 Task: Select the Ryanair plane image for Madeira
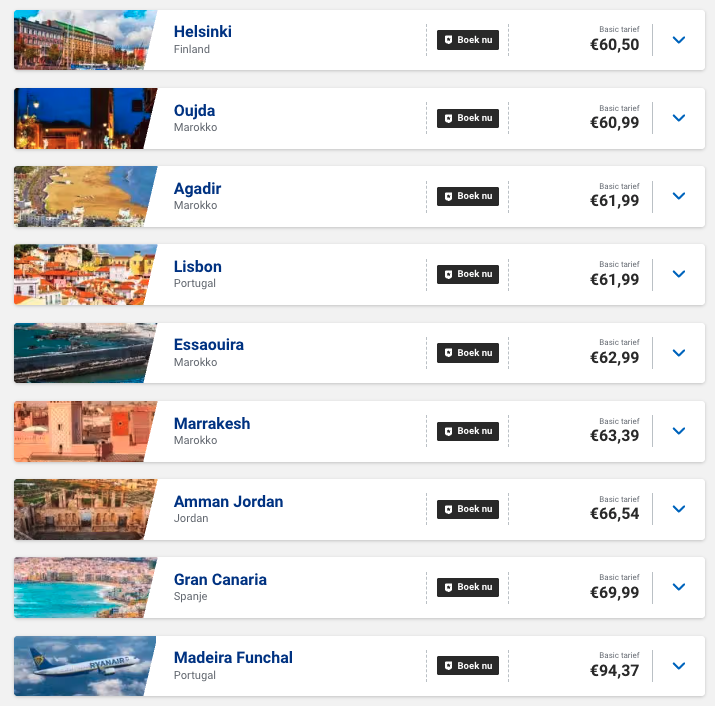click(x=82, y=666)
